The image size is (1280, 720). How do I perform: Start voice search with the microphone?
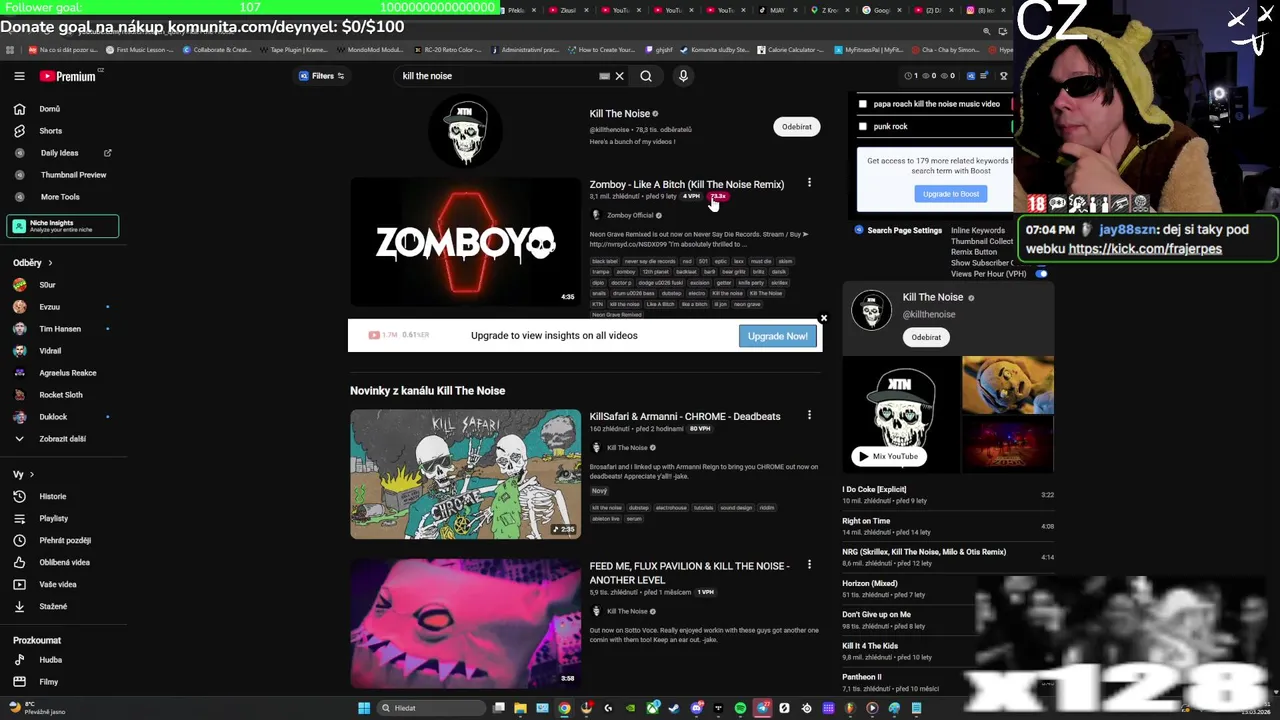(683, 76)
